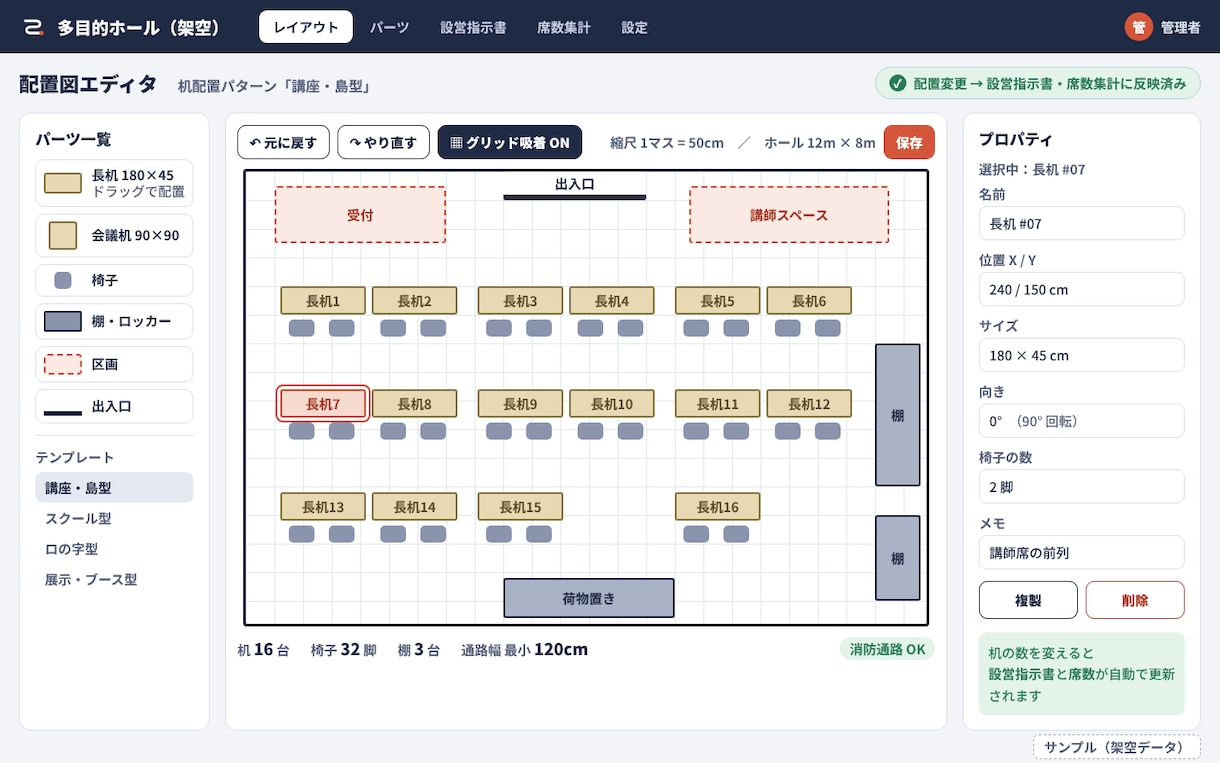The width and height of the screenshot is (1220, 763).
Task: Apply the スクール型 template
Action: point(114,518)
